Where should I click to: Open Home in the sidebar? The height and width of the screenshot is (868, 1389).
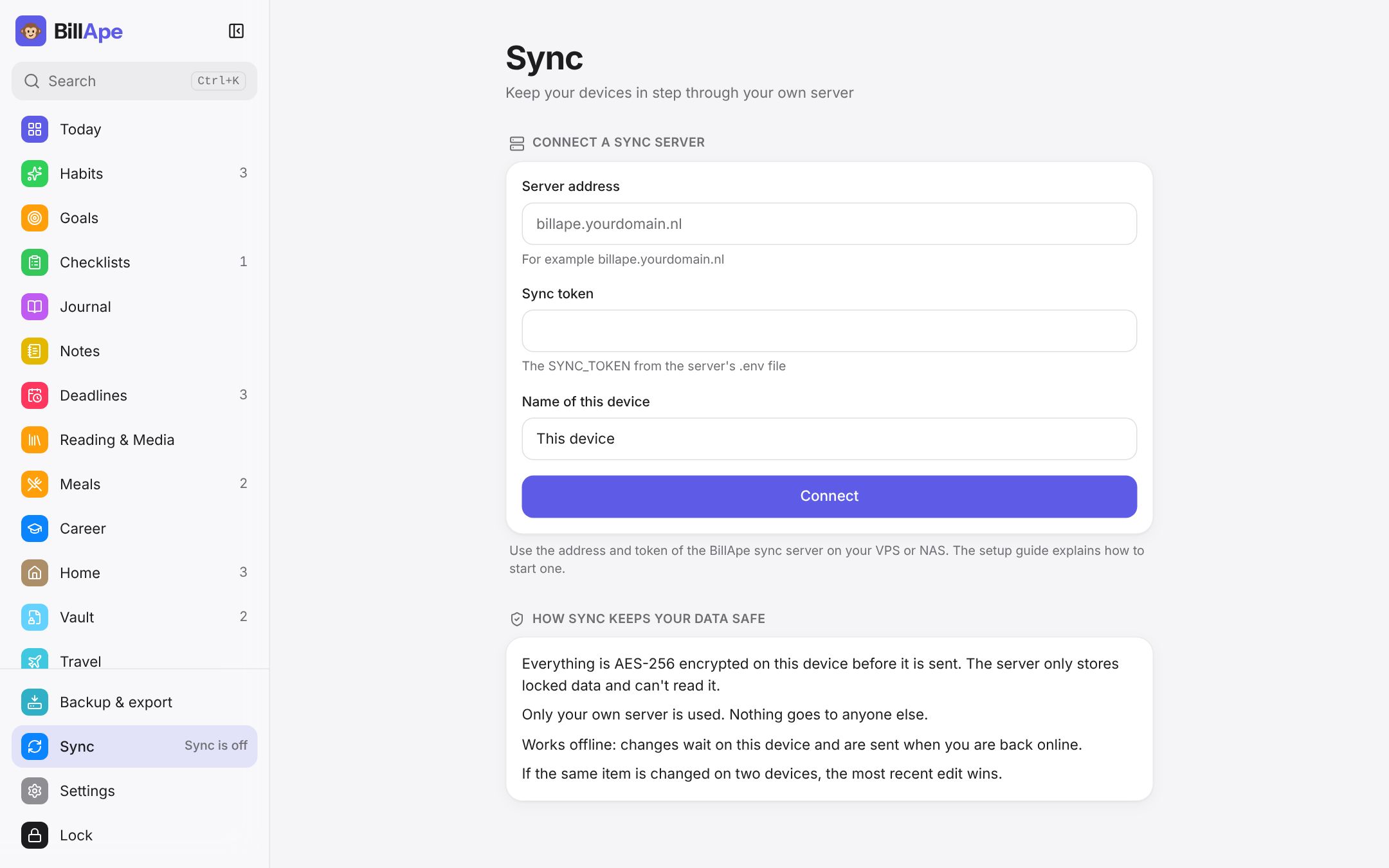pos(134,573)
